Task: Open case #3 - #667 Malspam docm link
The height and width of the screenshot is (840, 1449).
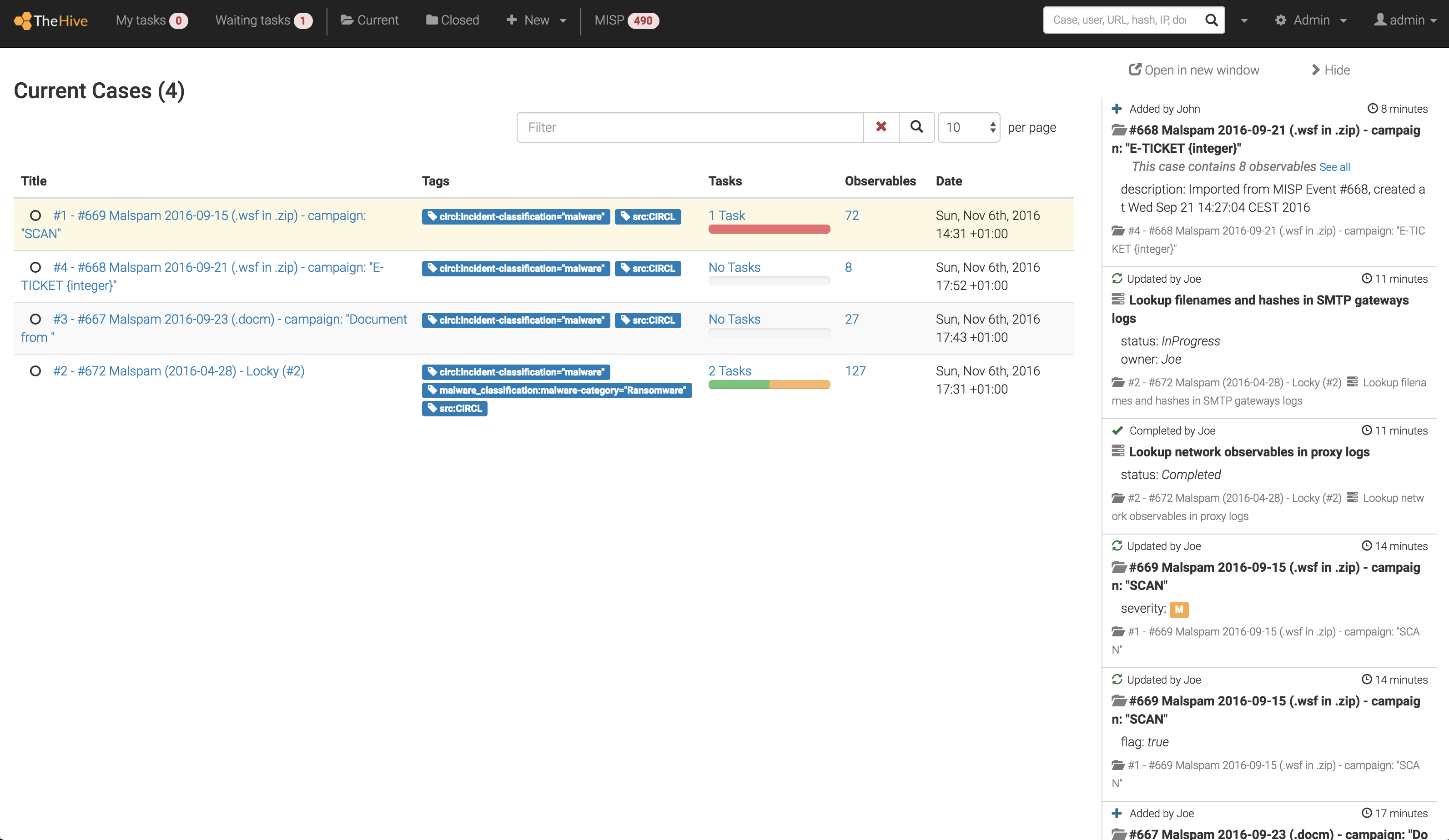Action: pyautogui.click(x=229, y=319)
